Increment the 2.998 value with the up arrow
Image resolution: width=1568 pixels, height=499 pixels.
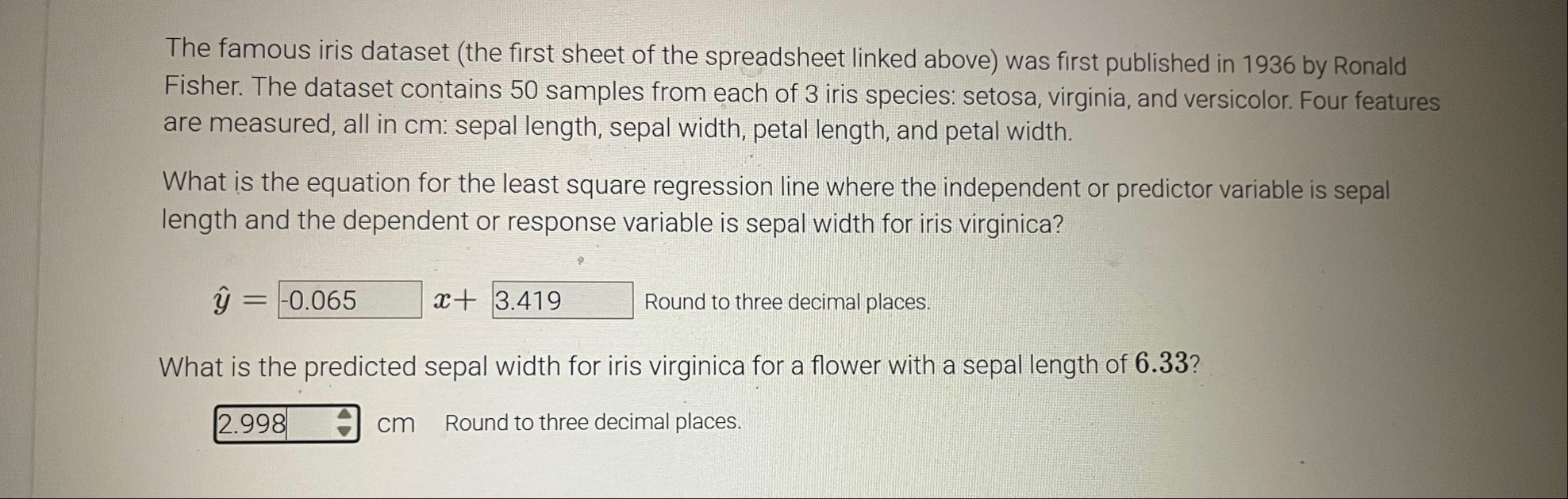tap(343, 416)
